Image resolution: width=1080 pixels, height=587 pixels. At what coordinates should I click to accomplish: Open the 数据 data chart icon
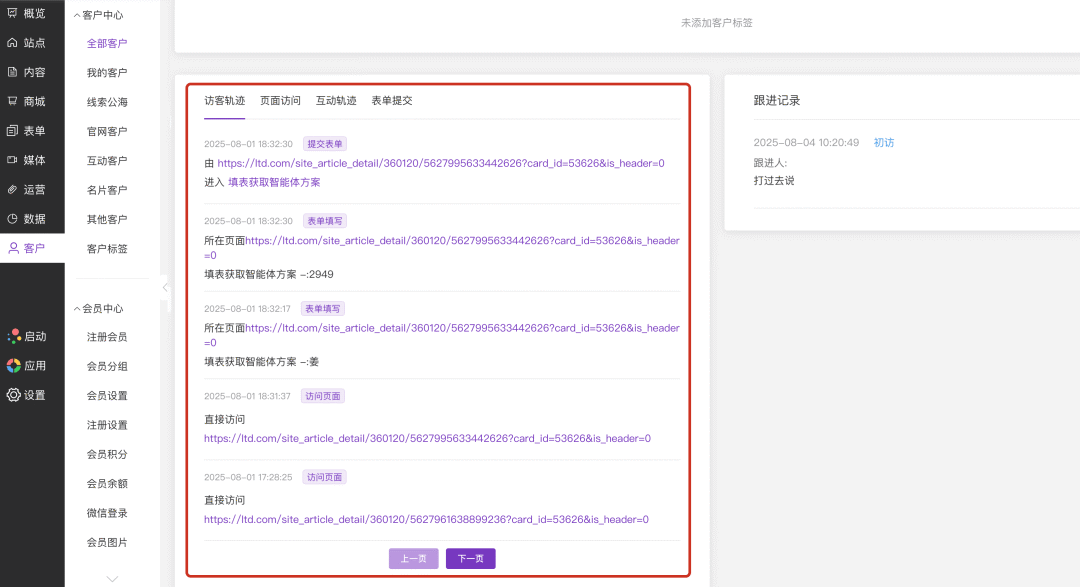point(13,219)
